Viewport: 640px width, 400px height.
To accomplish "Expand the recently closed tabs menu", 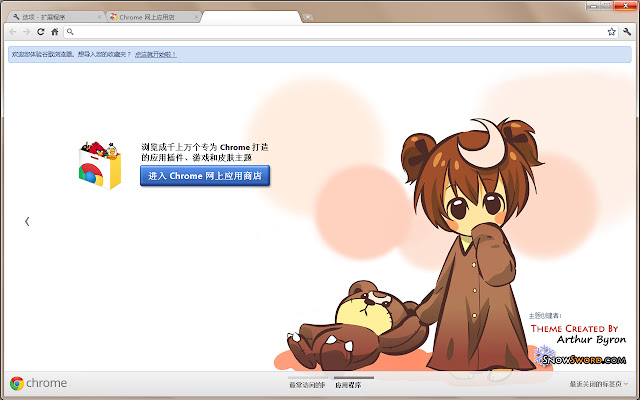I will (598, 384).
